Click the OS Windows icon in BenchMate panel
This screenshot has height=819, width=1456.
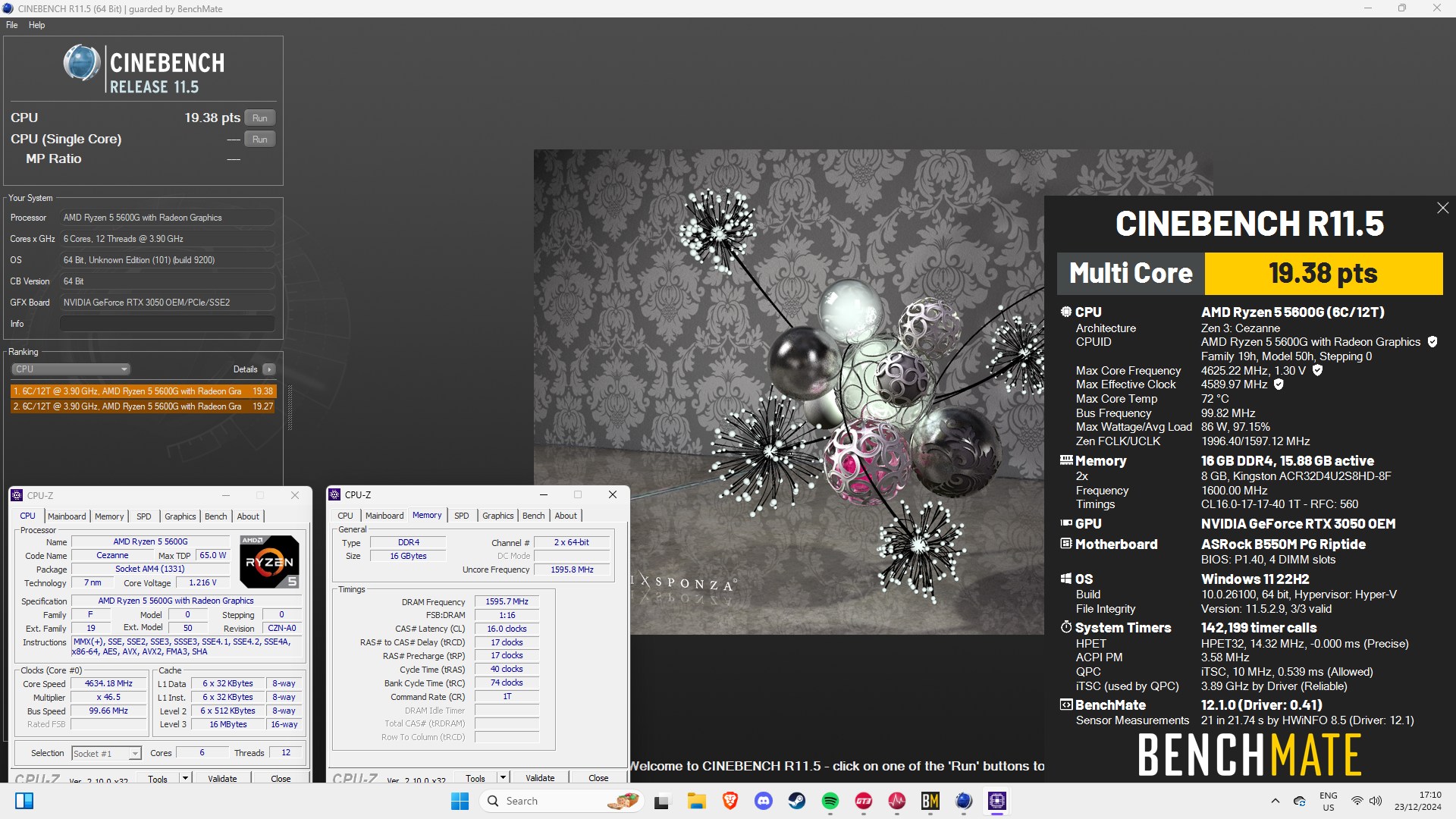(x=1065, y=579)
